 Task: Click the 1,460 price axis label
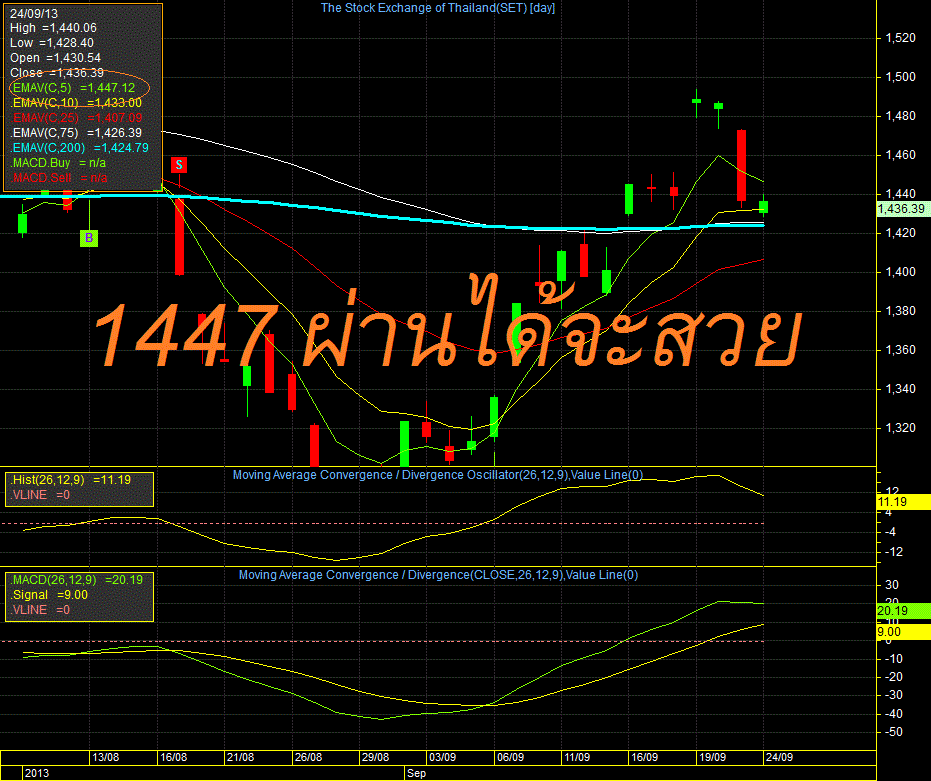900,155
